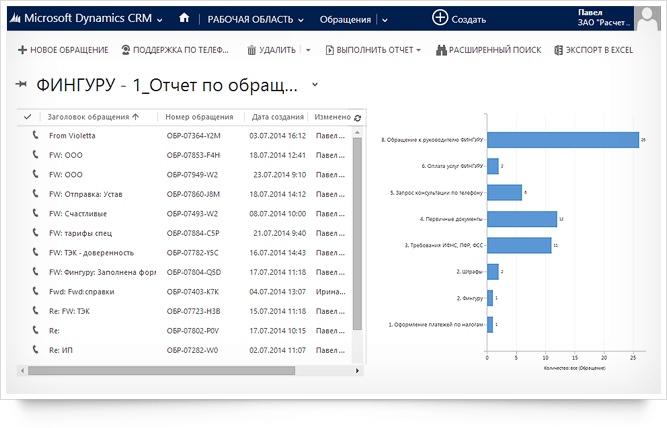Sort by Заголовок обращения column
The image size is (667, 428).
point(93,117)
